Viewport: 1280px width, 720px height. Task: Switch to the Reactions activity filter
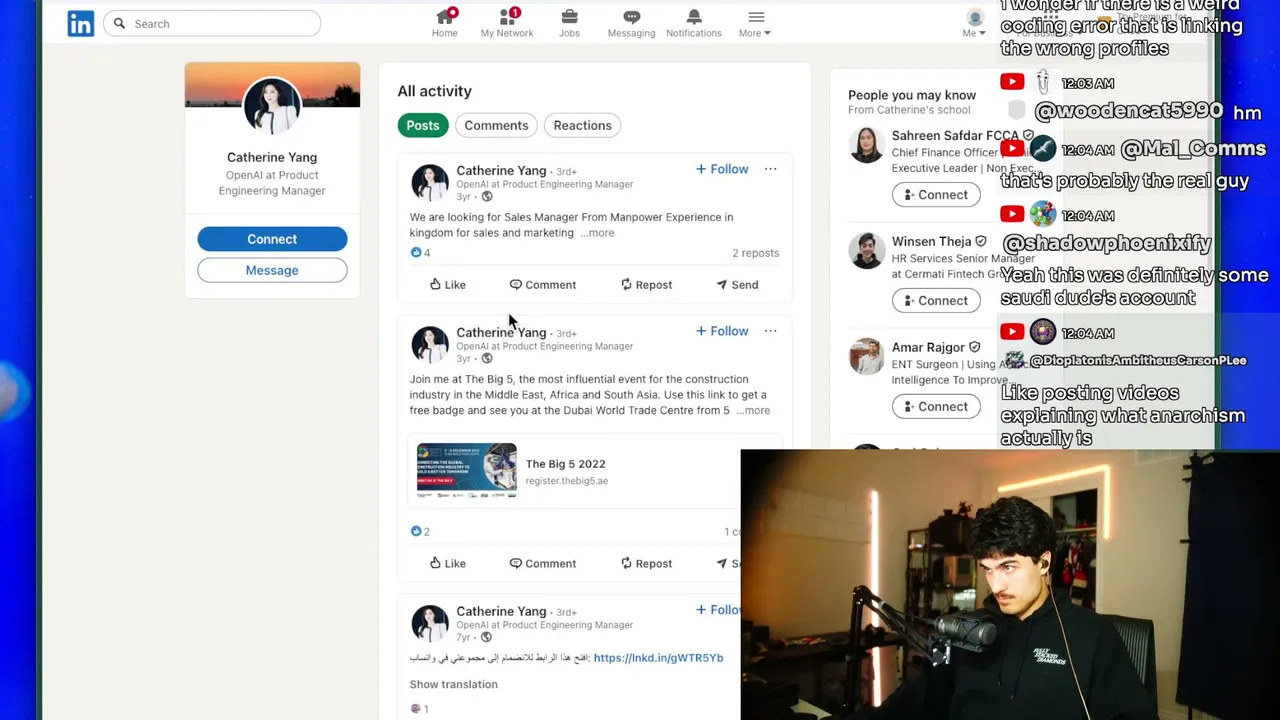point(582,125)
